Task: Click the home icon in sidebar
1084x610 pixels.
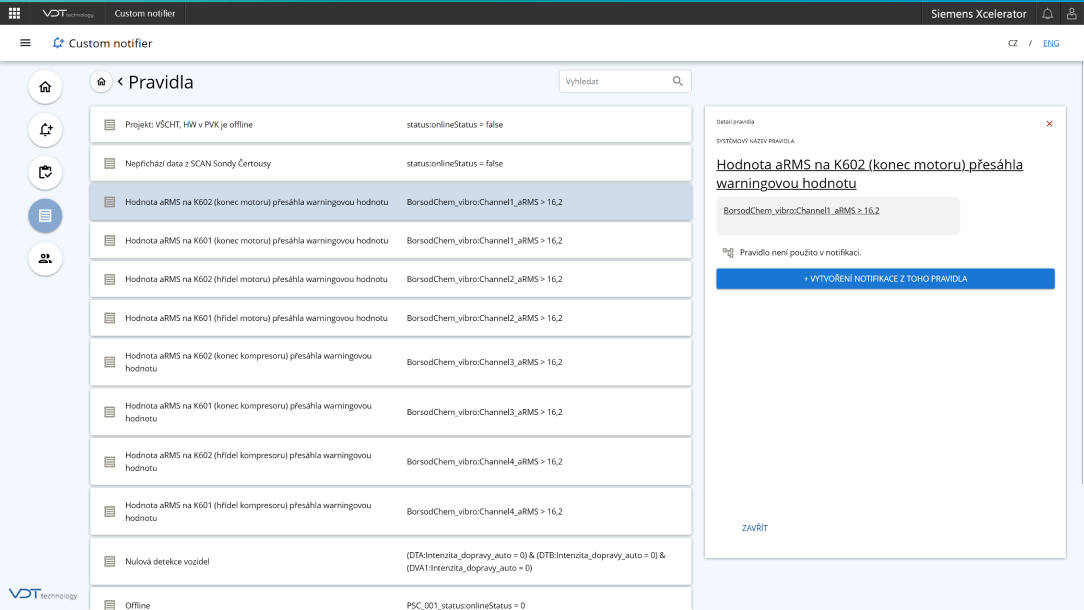Action: (x=45, y=87)
